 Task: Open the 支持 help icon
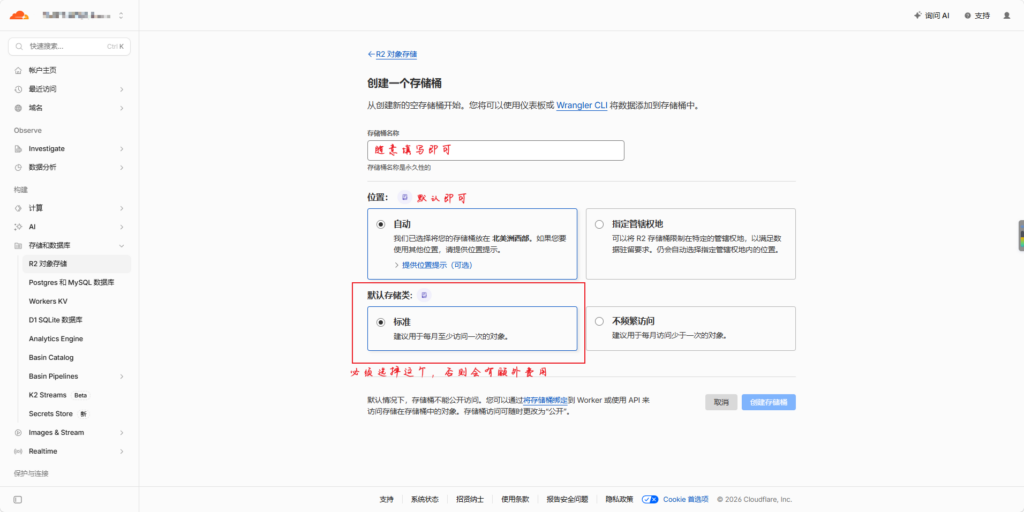(x=967, y=15)
